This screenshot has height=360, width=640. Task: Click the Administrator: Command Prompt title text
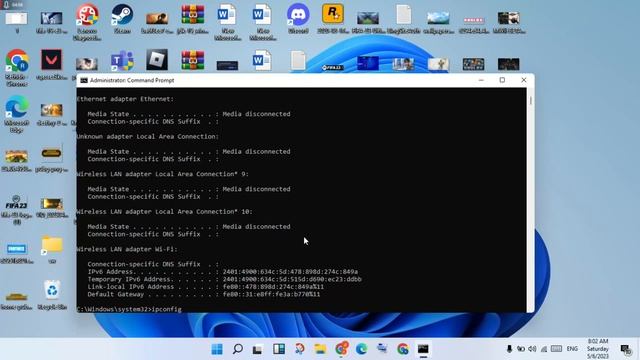point(132,80)
